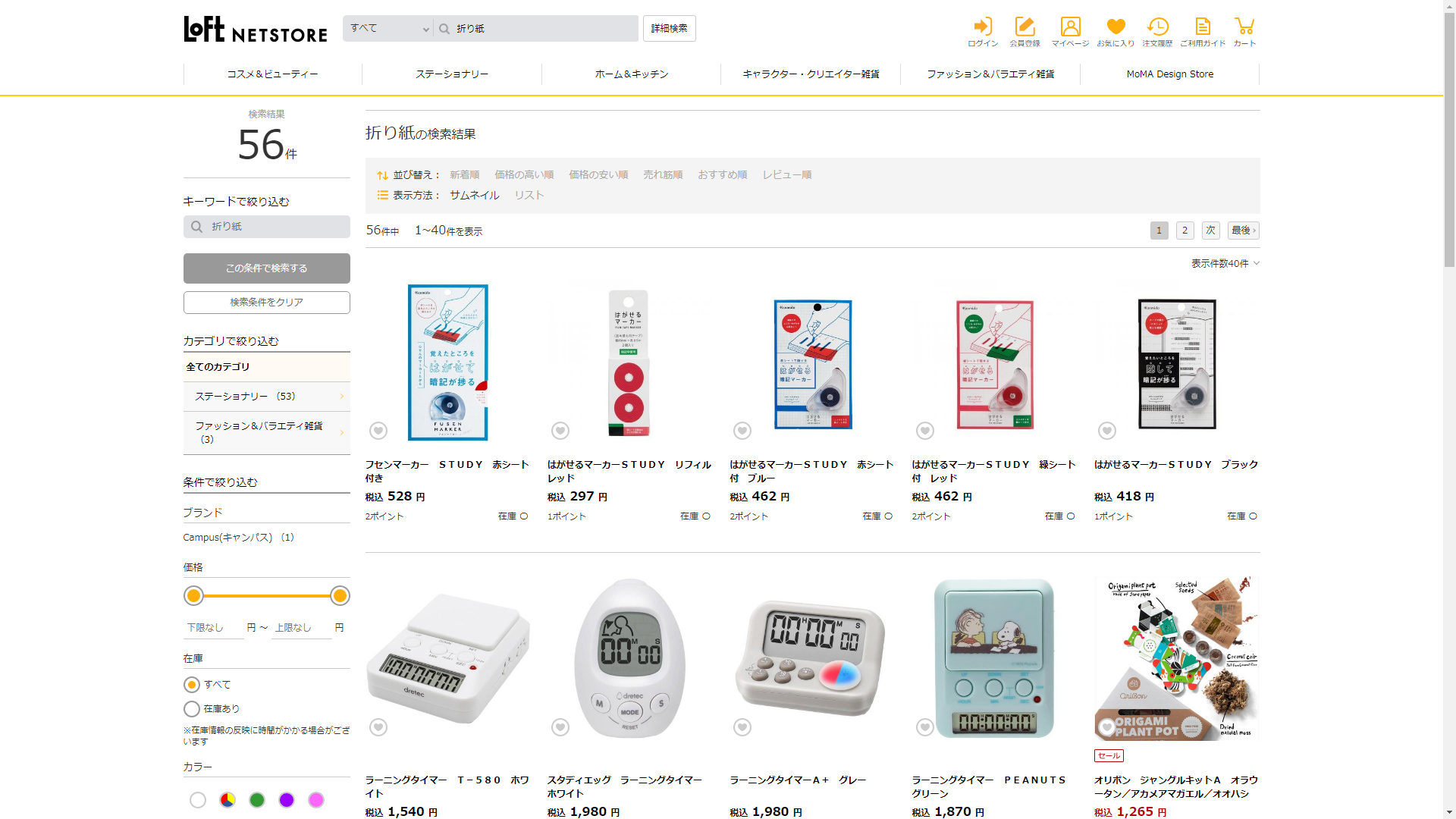This screenshot has width=1456, height=819.
Task: Click the LoFt NETSTORE logo
Action: click(x=256, y=29)
